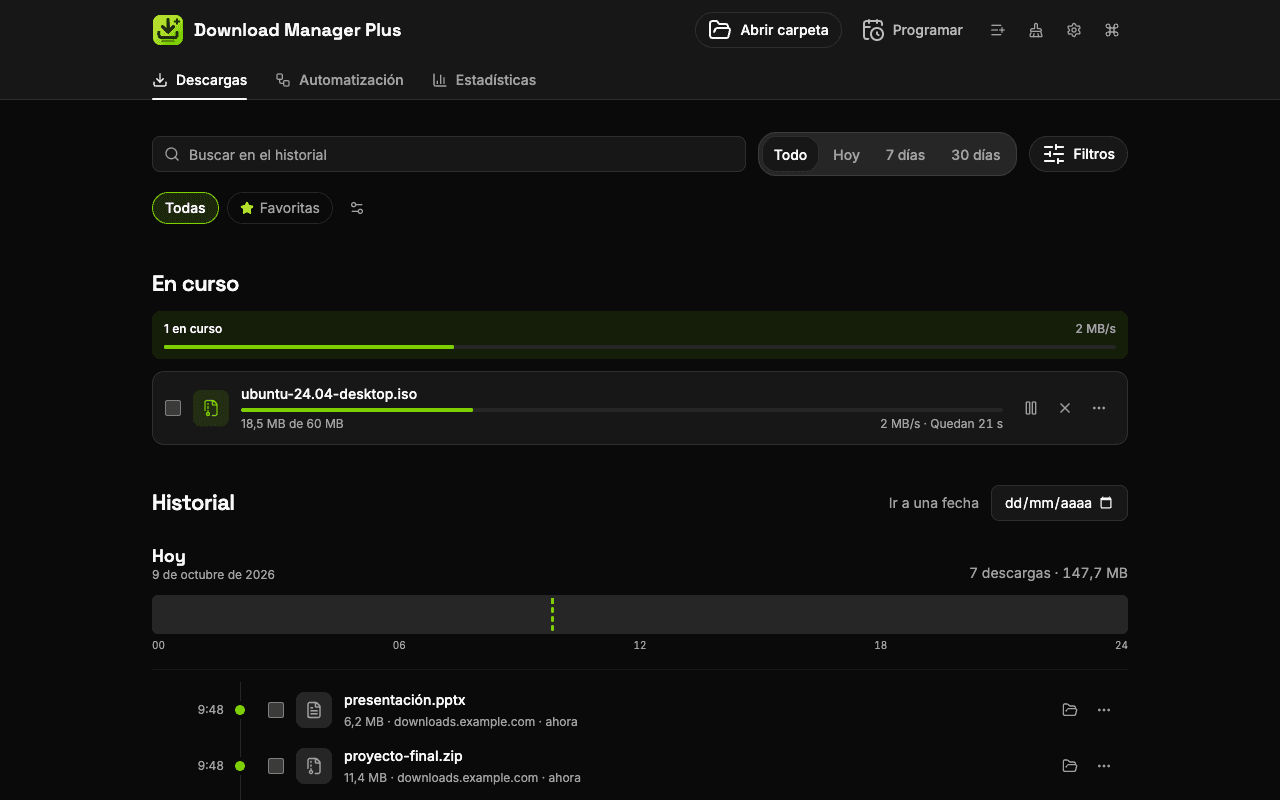Open the date picker calendar icon
1280x800 pixels.
pyautogui.click(x=1106, y=503)
